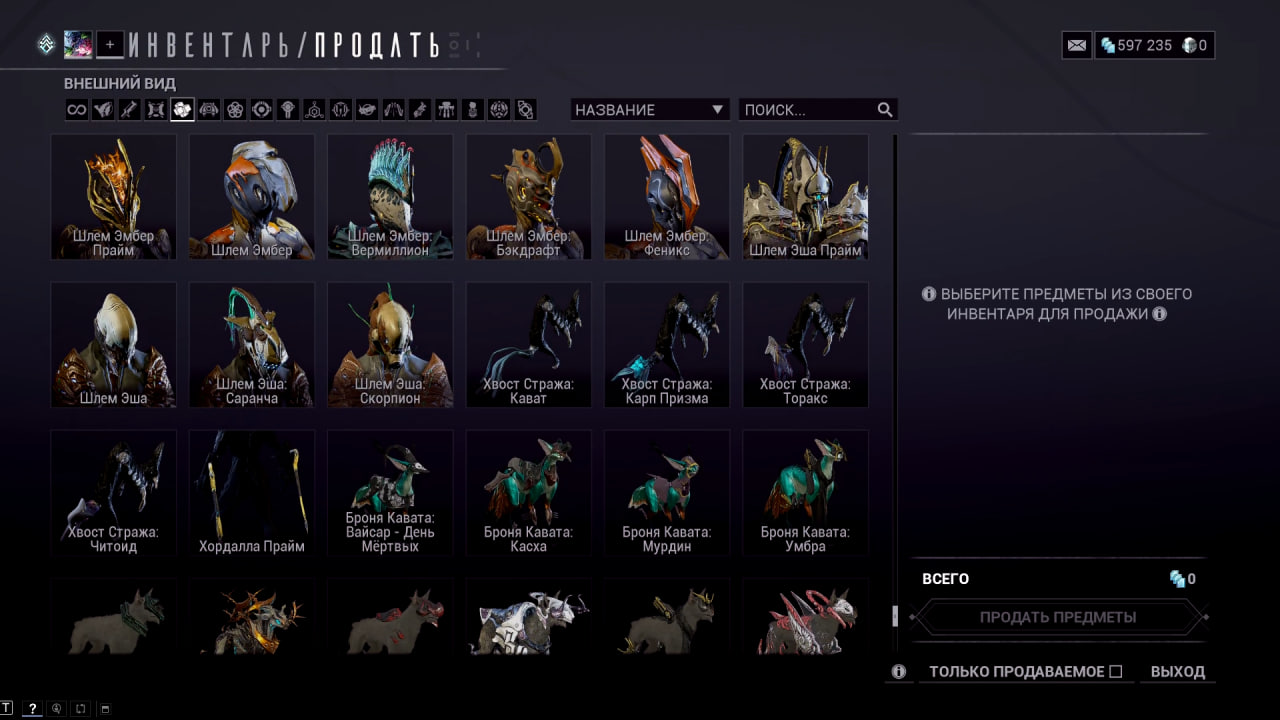Screen dimensions: 1280x720
Task: Click the question mark help icon
Action: pos(32,708)
